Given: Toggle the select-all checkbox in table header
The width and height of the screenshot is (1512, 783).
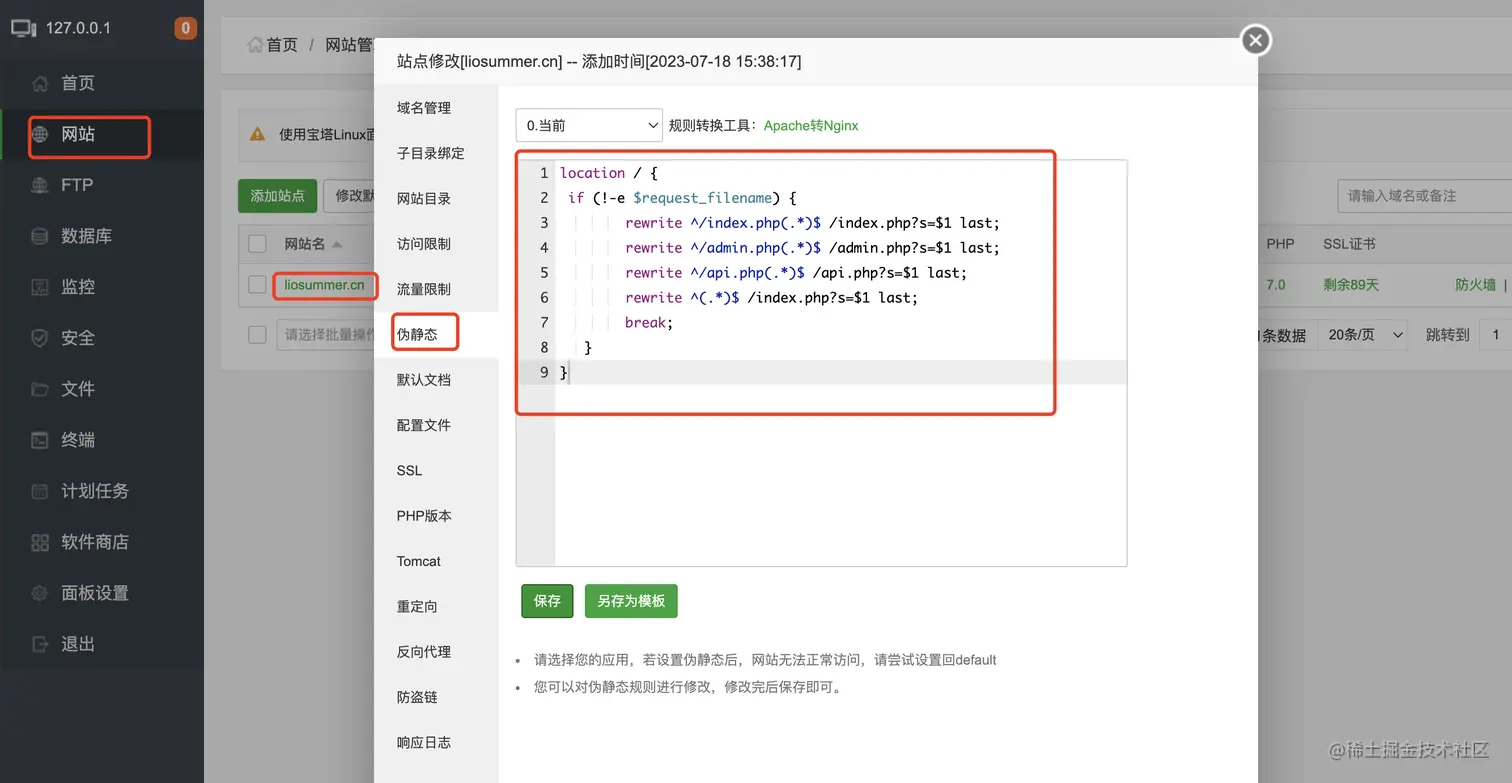Looking at the screenshot, I should (257, 243).
